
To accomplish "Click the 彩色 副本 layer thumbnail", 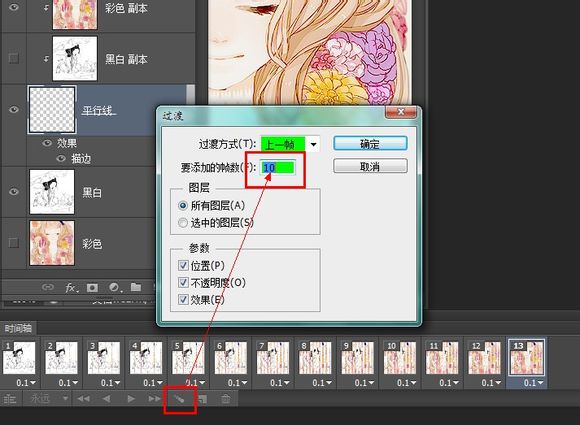I will pos(75,14).
